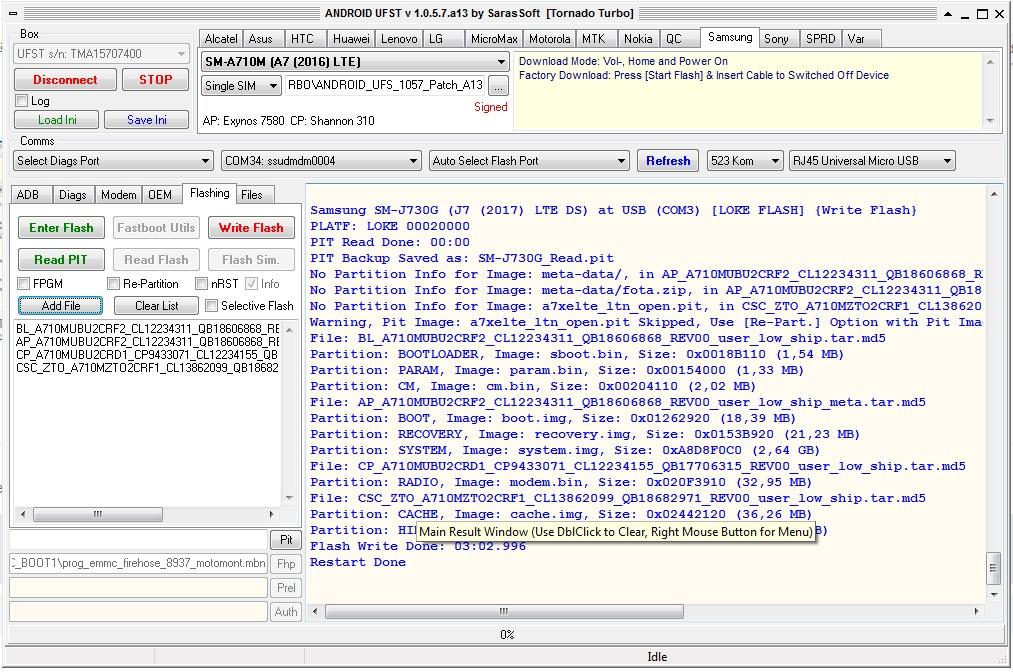Expand the Select Diags Port dropdown

point(113,161)
